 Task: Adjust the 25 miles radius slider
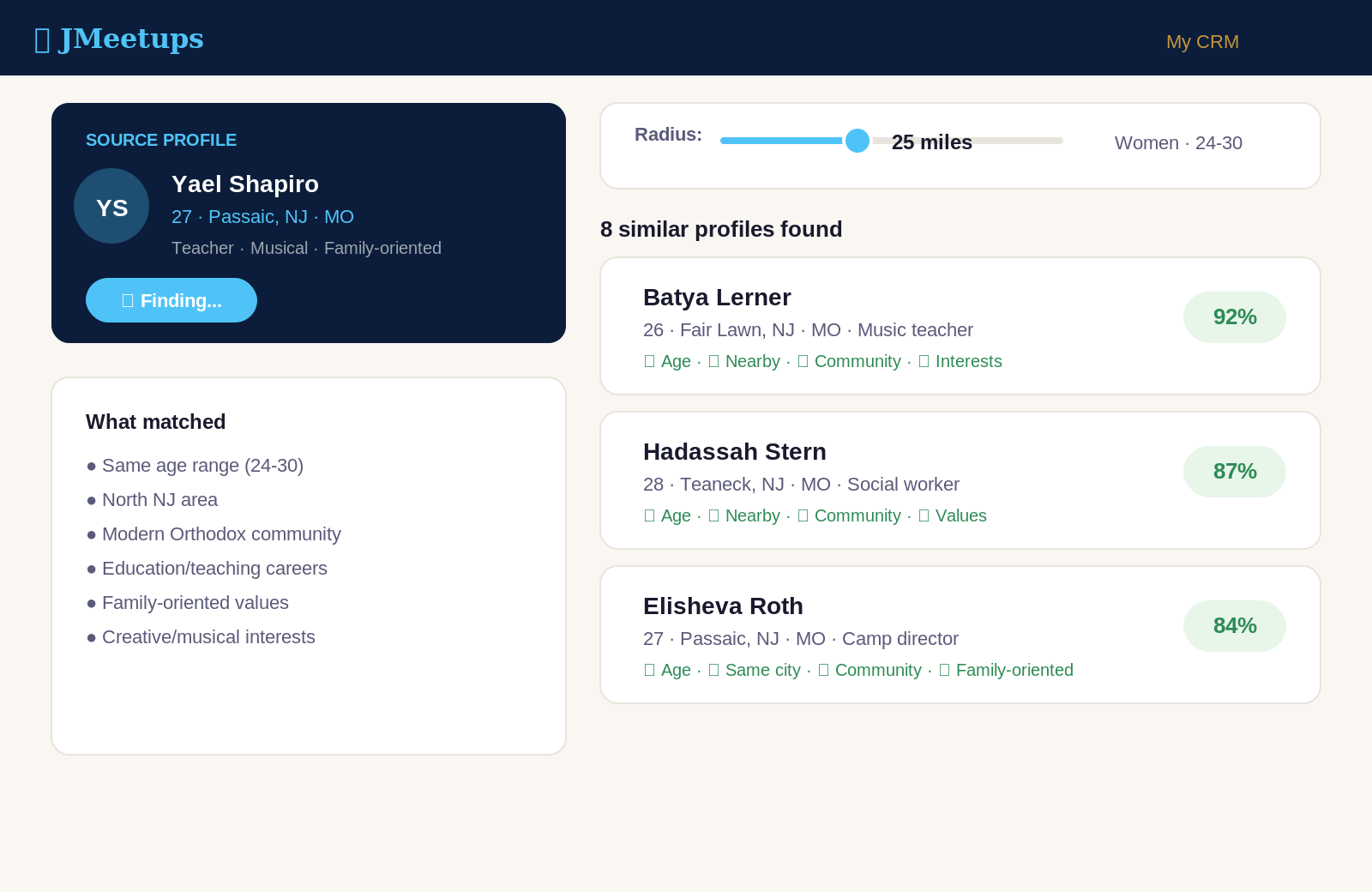pos(857,140)
